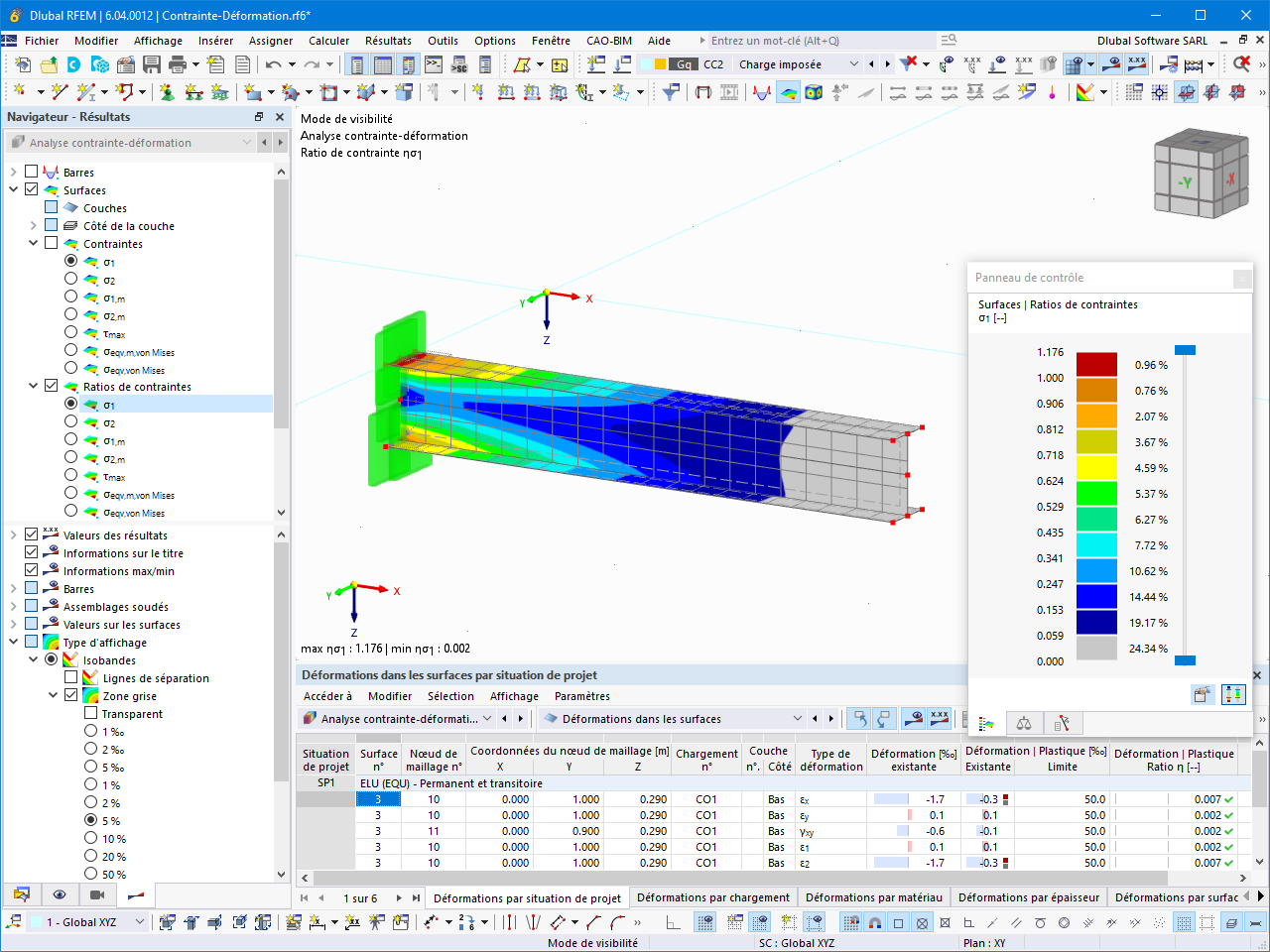Check the Transparent checkbox
The width and height of the screenshot is (1270, 952).
click(x=91, y=713)
